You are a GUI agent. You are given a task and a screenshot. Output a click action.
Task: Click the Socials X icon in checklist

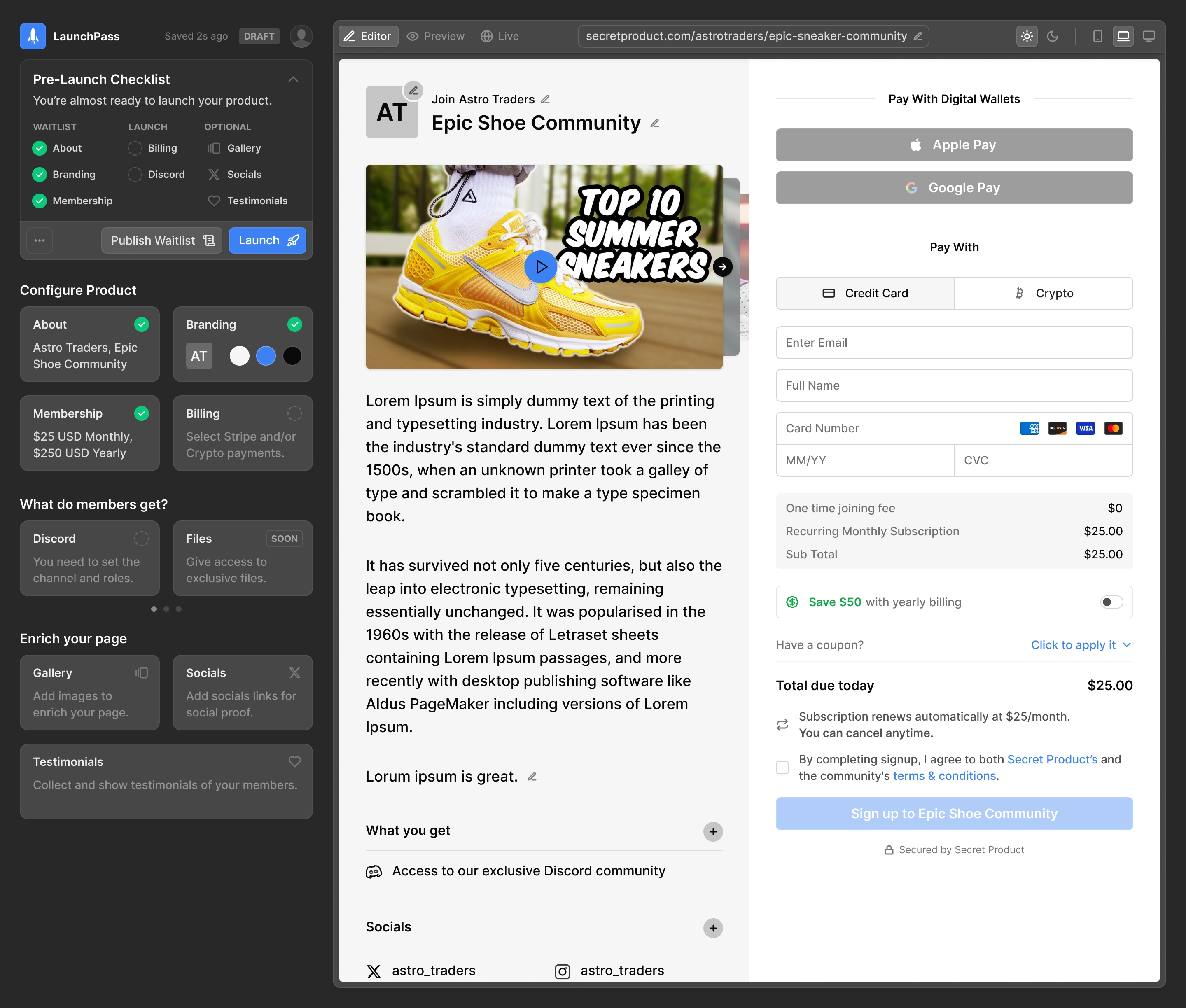214,175
